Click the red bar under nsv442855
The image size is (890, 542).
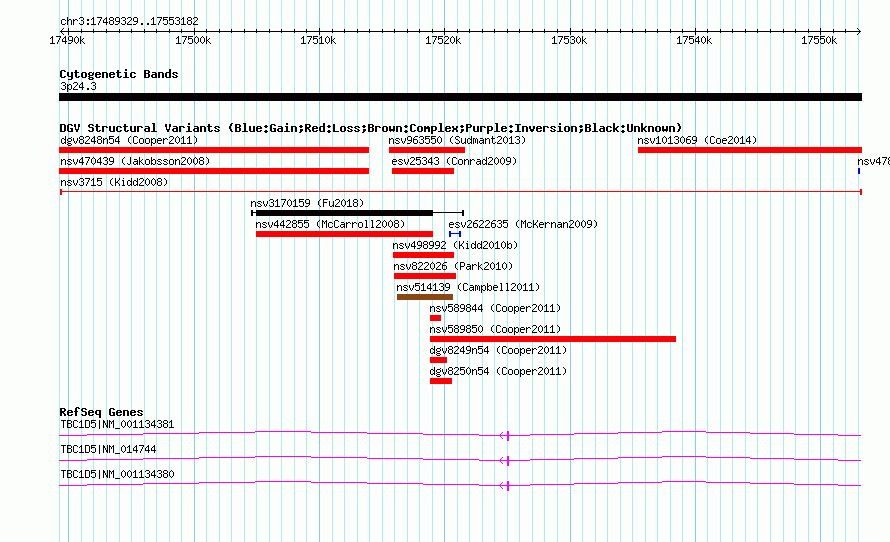pos(344,234)
